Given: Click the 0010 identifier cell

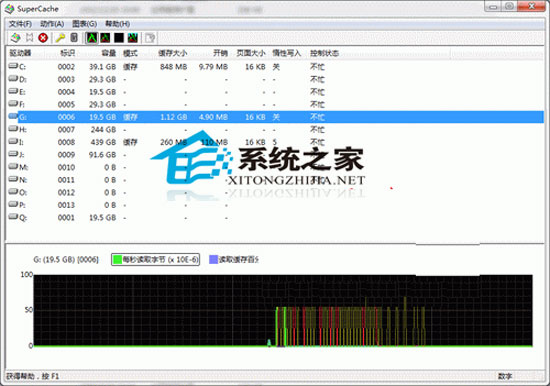Looking at the screenshot, I should pos(66,167).
